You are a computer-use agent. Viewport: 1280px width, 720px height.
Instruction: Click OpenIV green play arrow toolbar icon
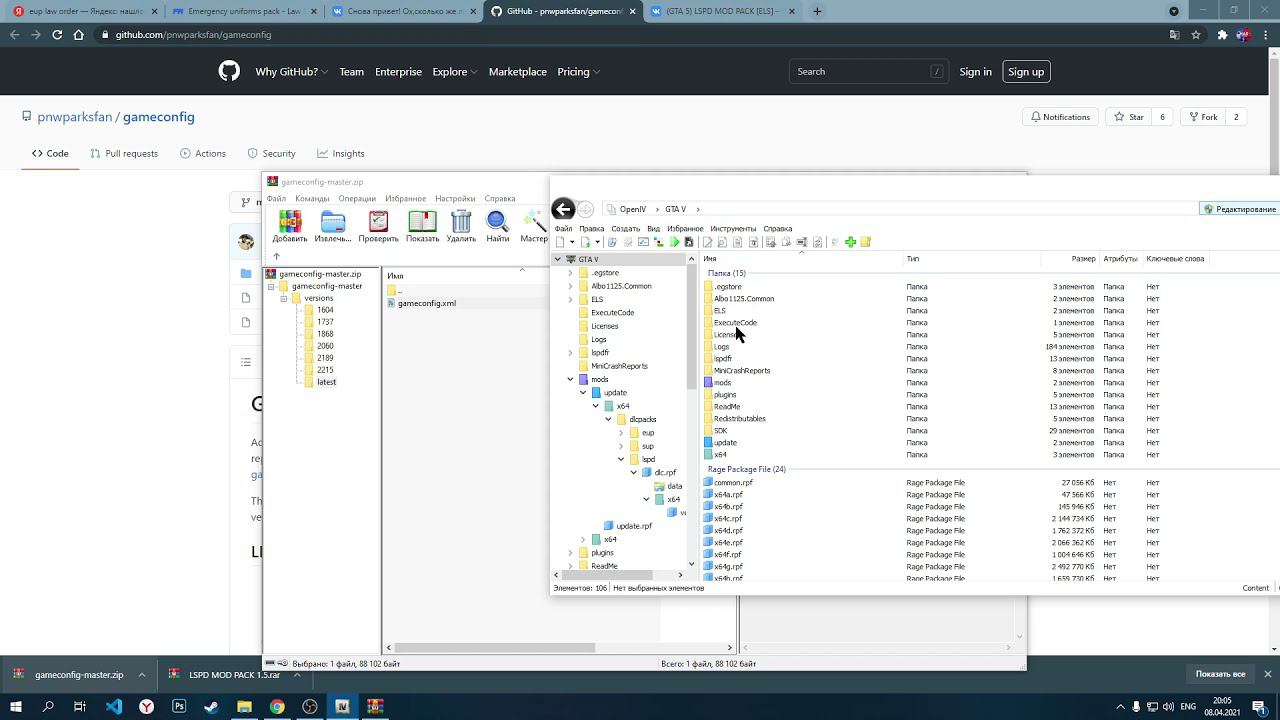coord(675,242)
